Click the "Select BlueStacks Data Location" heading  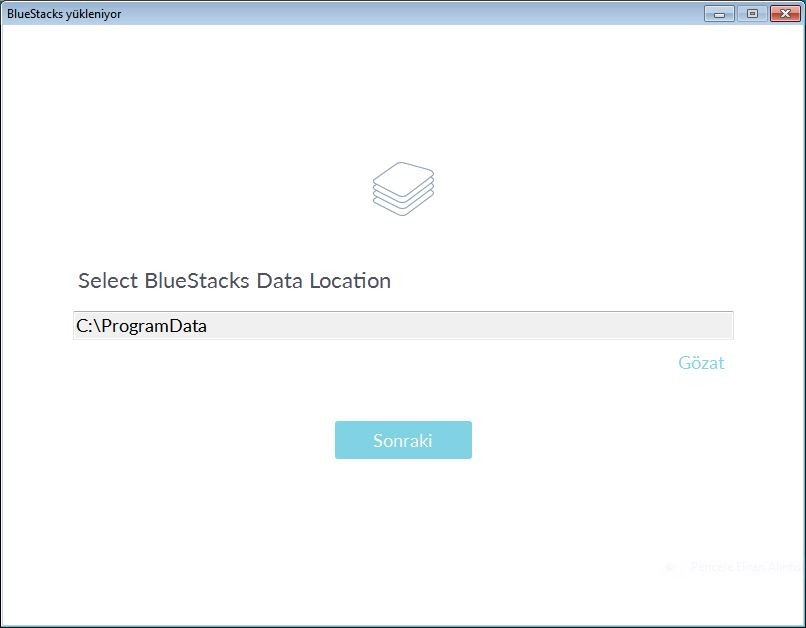point(234,281)
